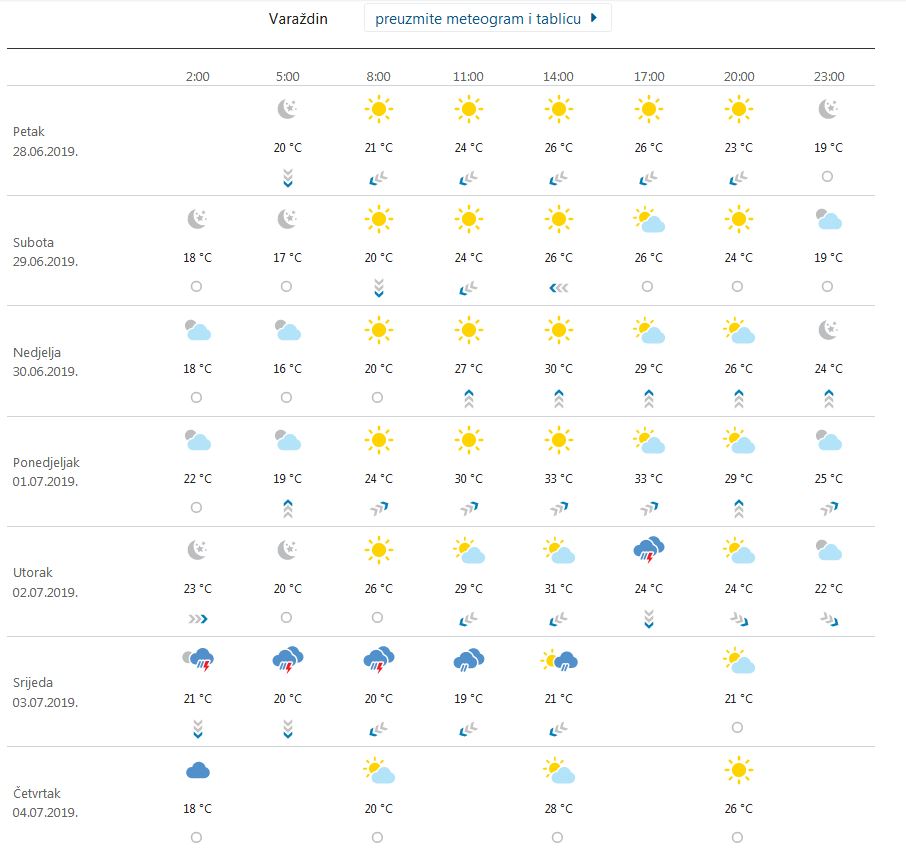
Task: Click the preuzmite meteogram i tablicu button
Action: [x=488, y=17]
